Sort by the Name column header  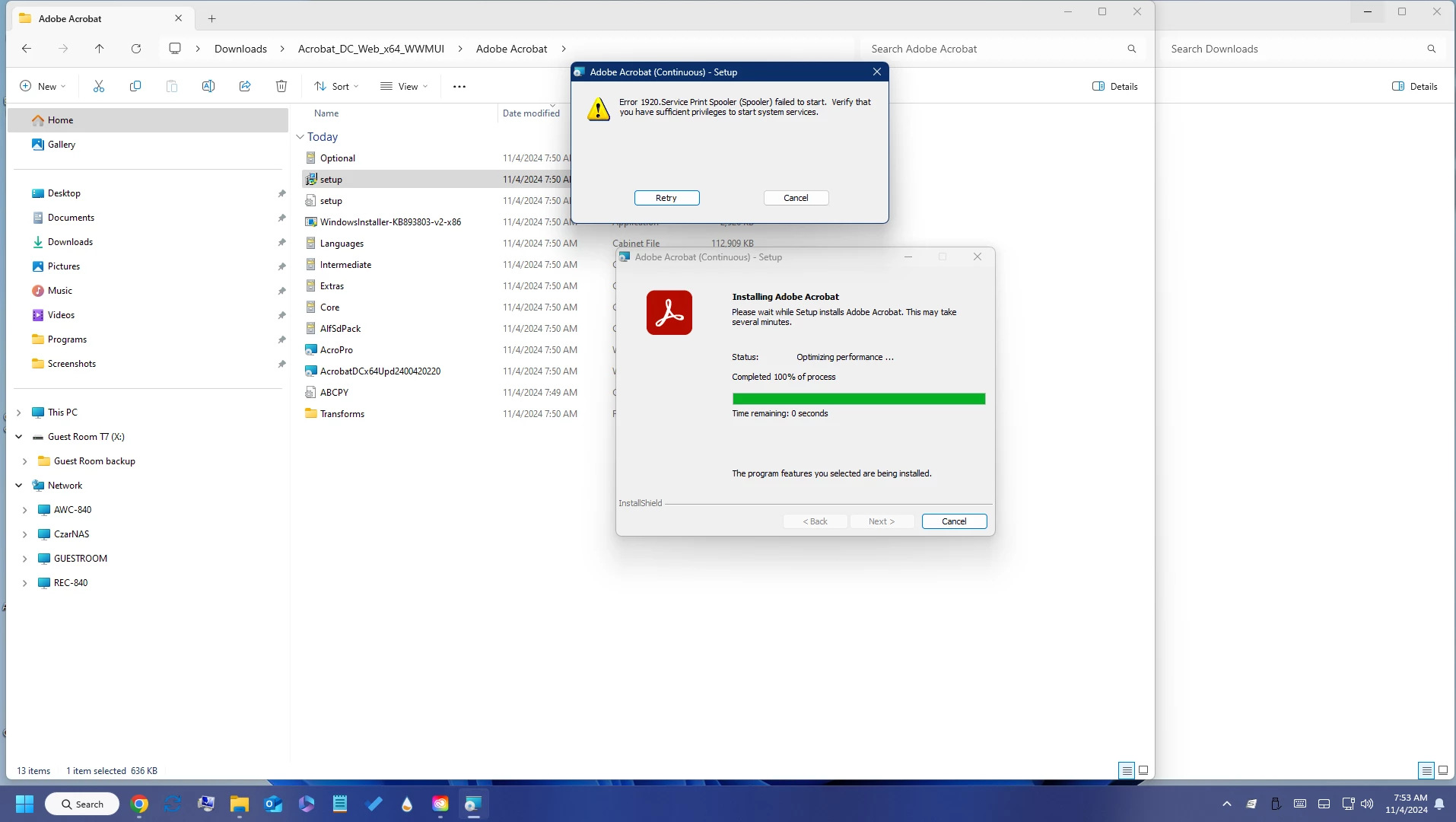point(326,113)
